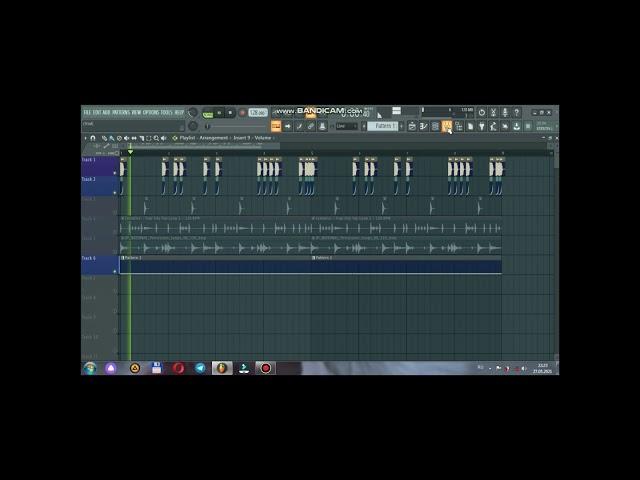Toggle mute switch on Track 1
This screenshot has width=640, height=480.
(115, 173)
